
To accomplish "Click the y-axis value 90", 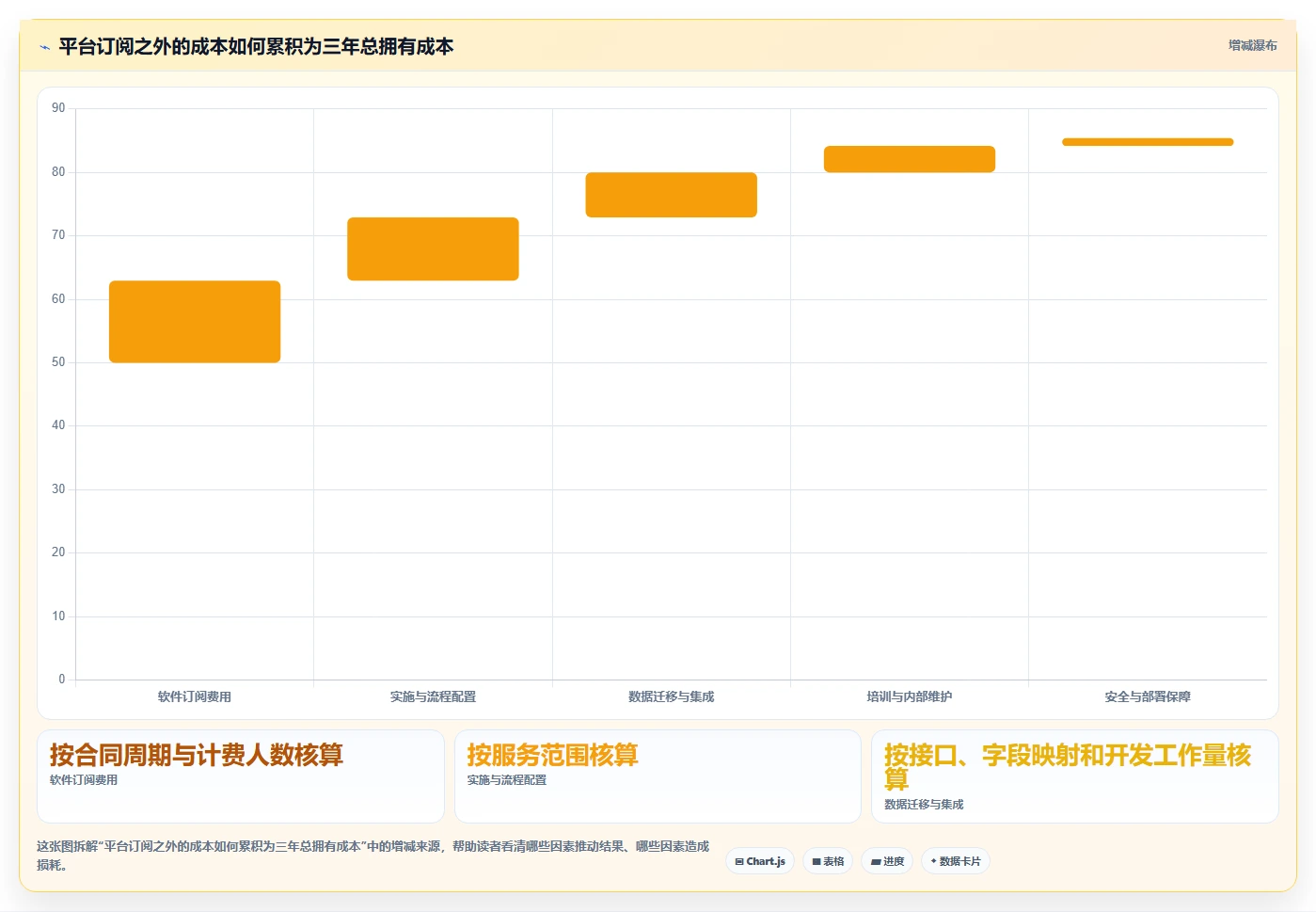I will coord(58,108).
